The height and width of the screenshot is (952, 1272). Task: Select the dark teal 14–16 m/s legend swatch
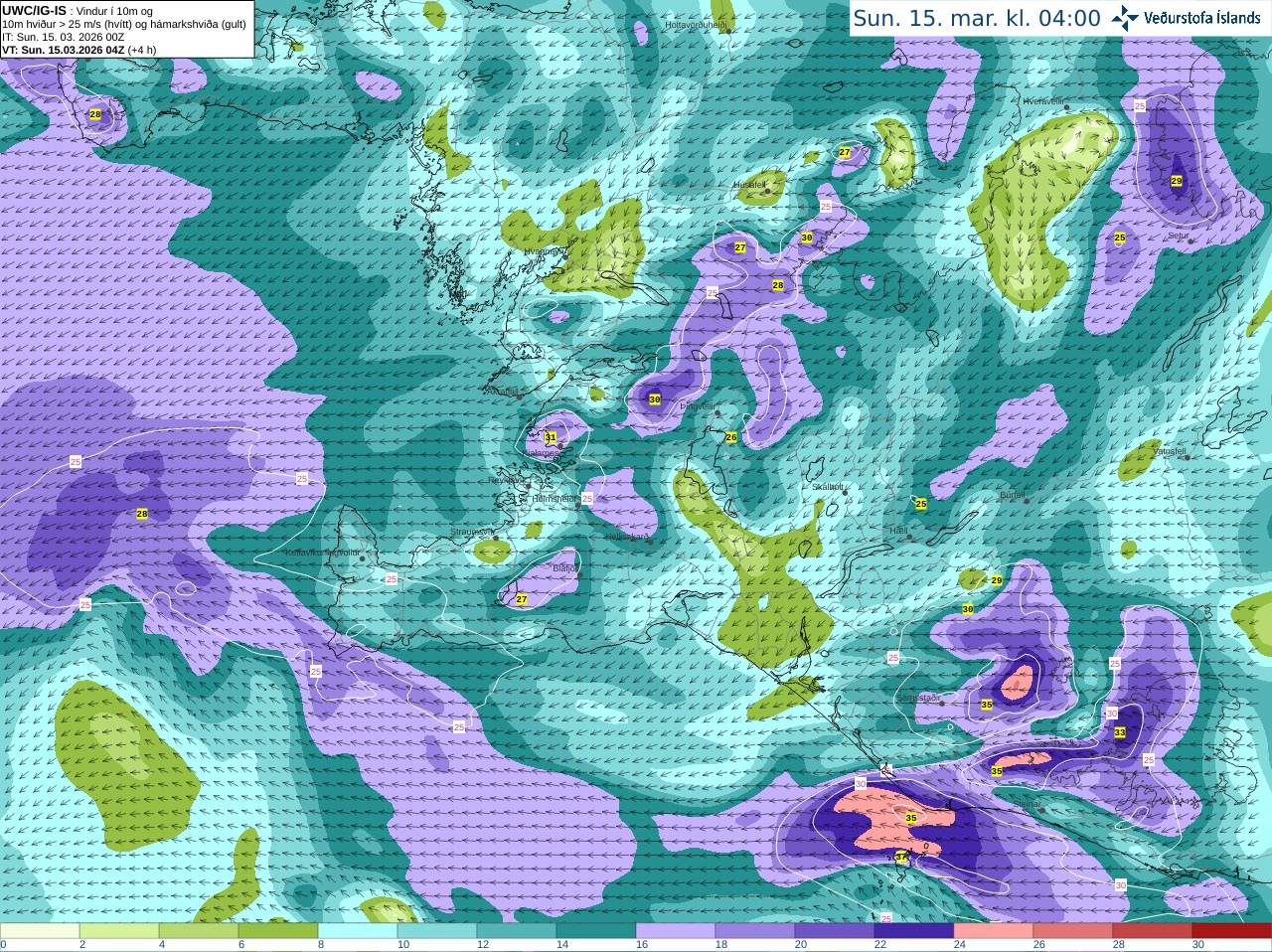(x=596, y=931)
